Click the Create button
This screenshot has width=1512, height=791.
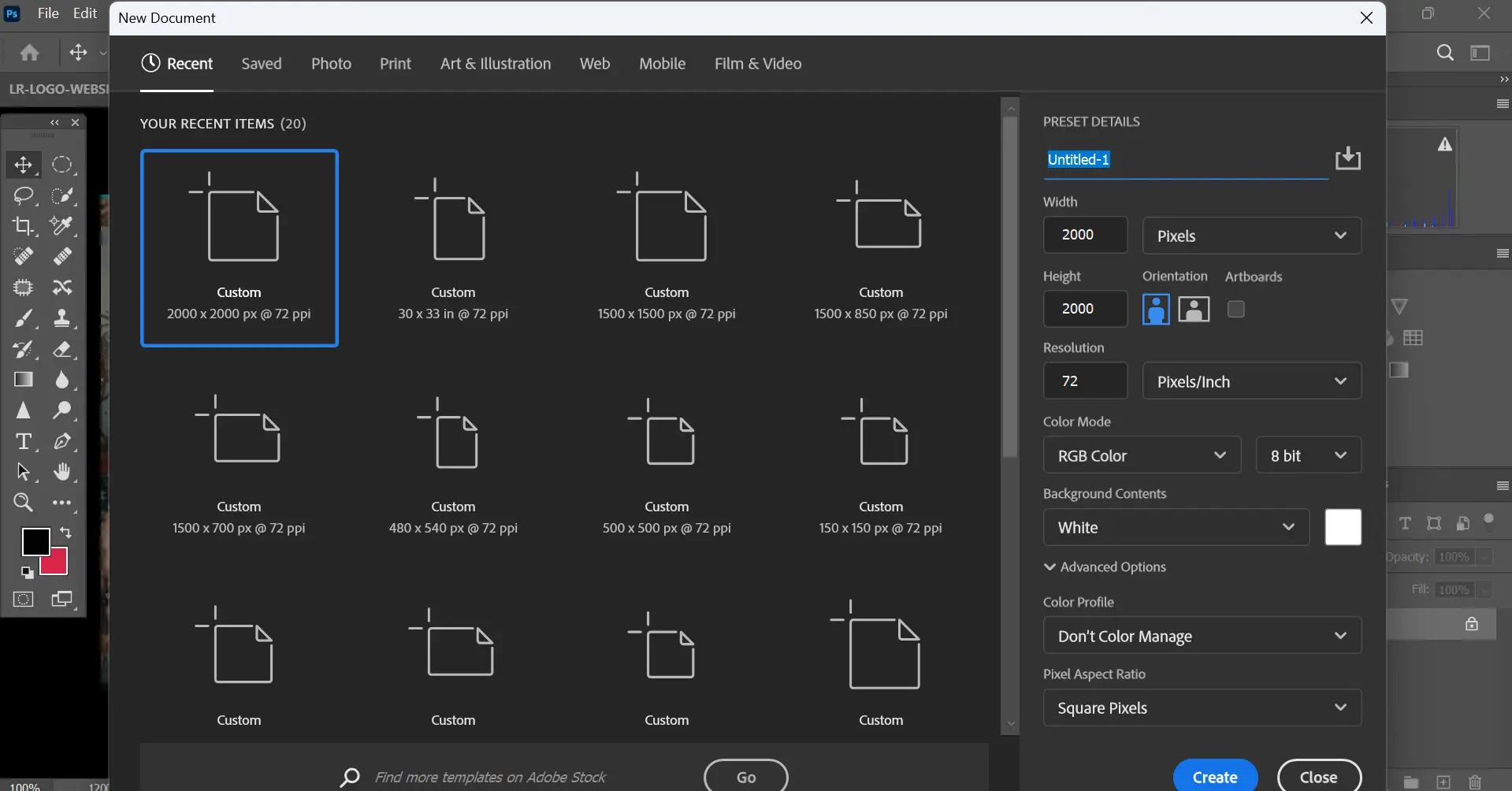[1215, 777]
